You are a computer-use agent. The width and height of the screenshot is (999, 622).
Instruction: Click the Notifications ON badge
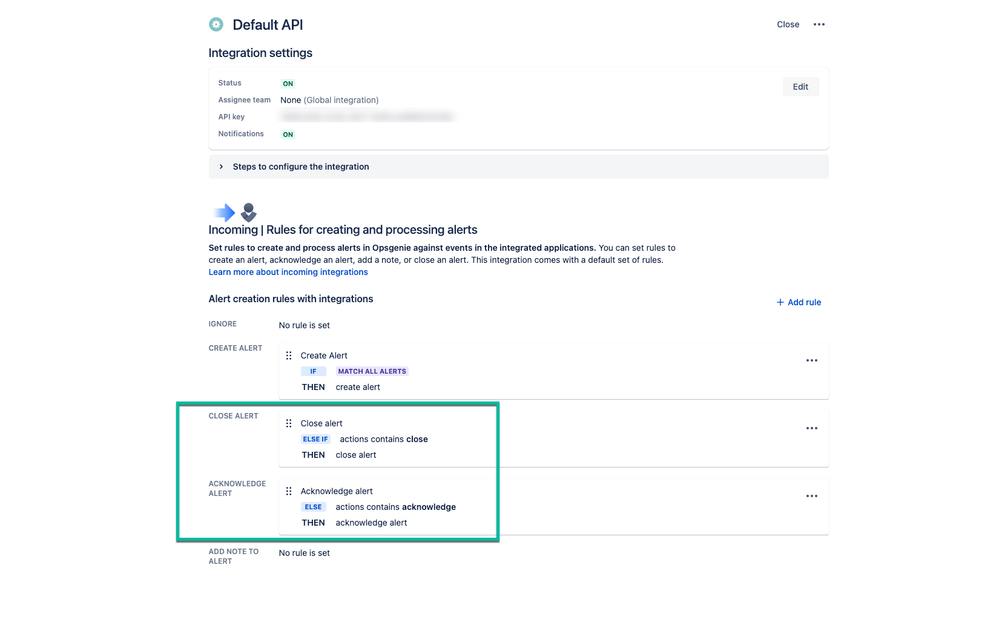[288, 134]
